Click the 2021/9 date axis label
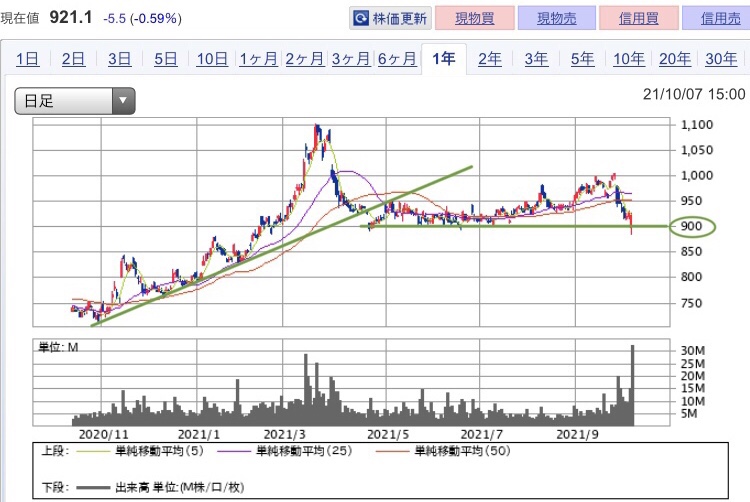 (x=577, y=435)
